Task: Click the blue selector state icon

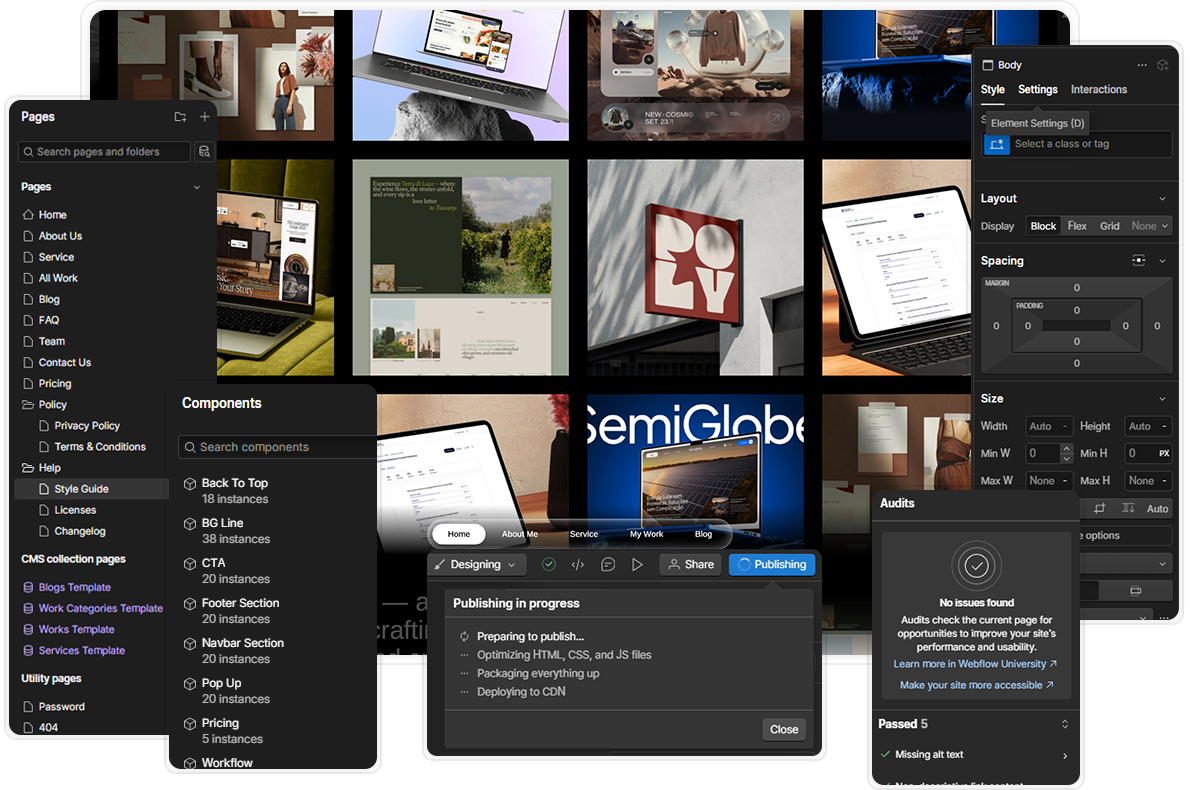Action: click(996, 144)
